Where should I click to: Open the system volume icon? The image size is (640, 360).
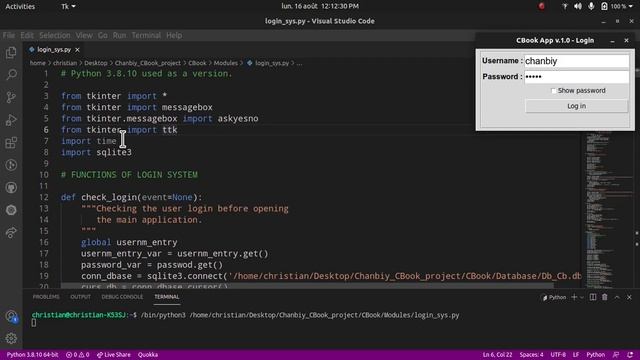[578, 6]
